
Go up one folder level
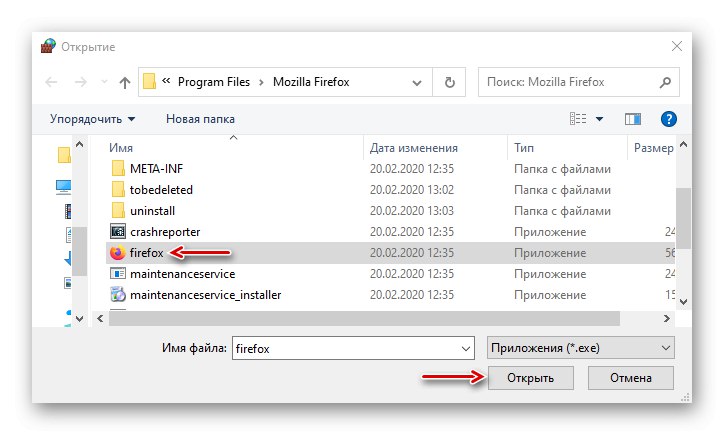pyautogui.click(x=125, y=82)
